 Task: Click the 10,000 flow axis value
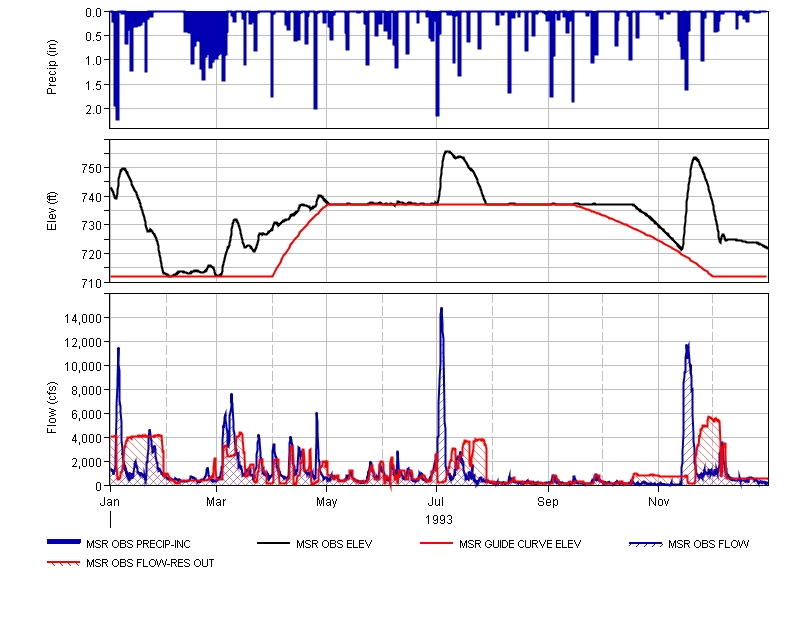pyautogui.click(x=83, y=367)
